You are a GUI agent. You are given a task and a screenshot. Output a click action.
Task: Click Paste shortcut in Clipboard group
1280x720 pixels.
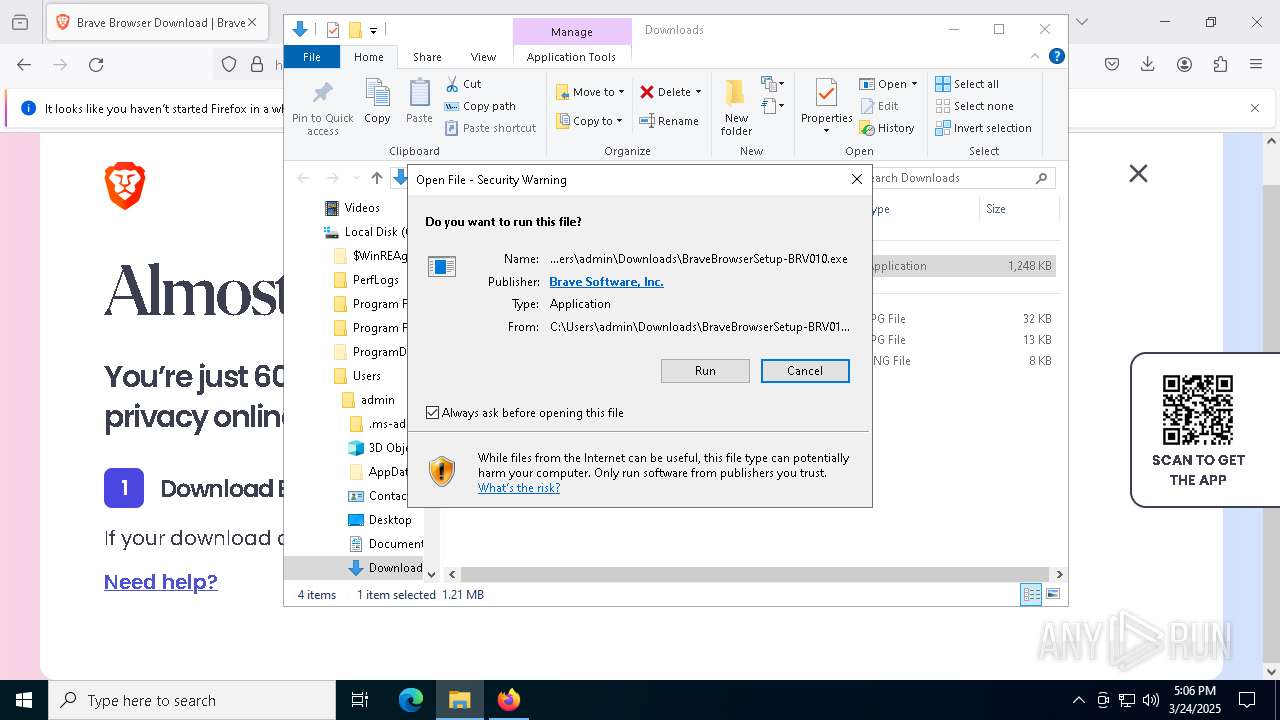tap(491, 128)
